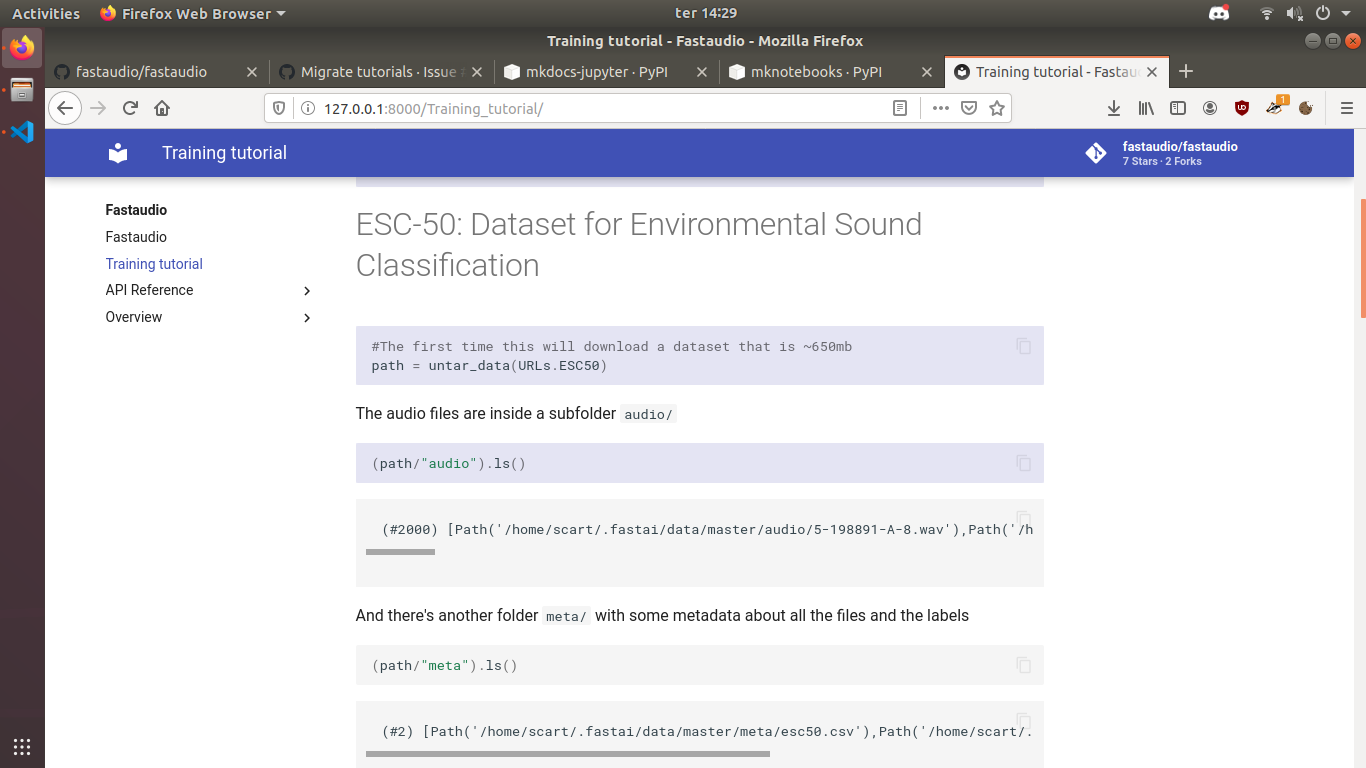Open the fastaudio/fastaudio repository link
The height and width of the screenshot is (768, 1366).
[1180, 146]
